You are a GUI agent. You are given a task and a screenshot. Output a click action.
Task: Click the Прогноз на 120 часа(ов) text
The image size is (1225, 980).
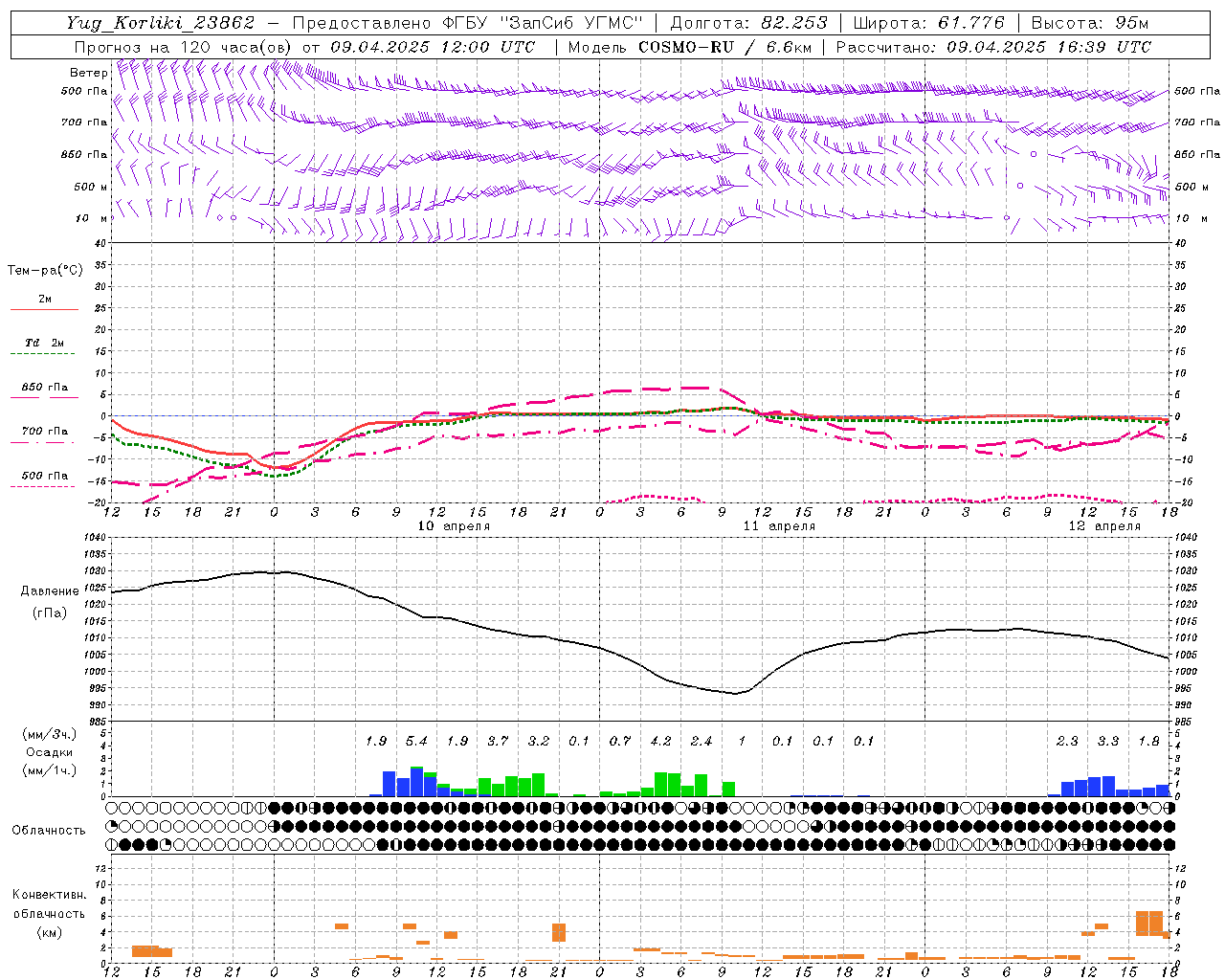[184, 47]
